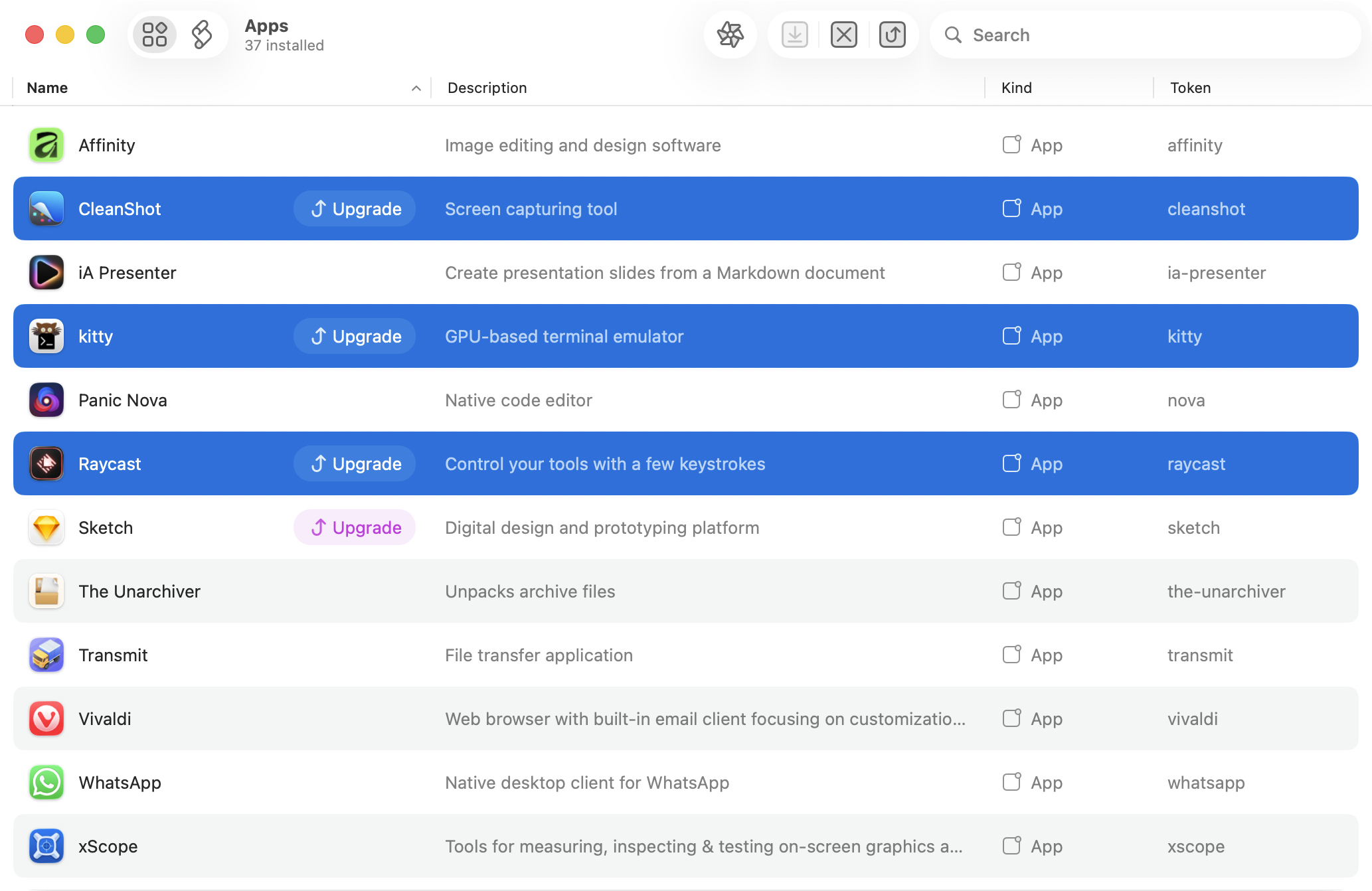
Task: Click the upgrade arrow toolbar icon
Action: pos(892,35)
